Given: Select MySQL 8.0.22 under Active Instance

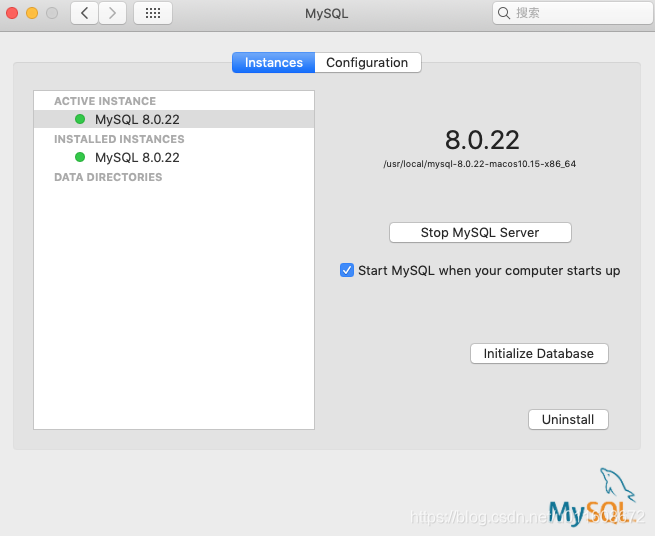Looking at the screenshot, I should (174, 119).
